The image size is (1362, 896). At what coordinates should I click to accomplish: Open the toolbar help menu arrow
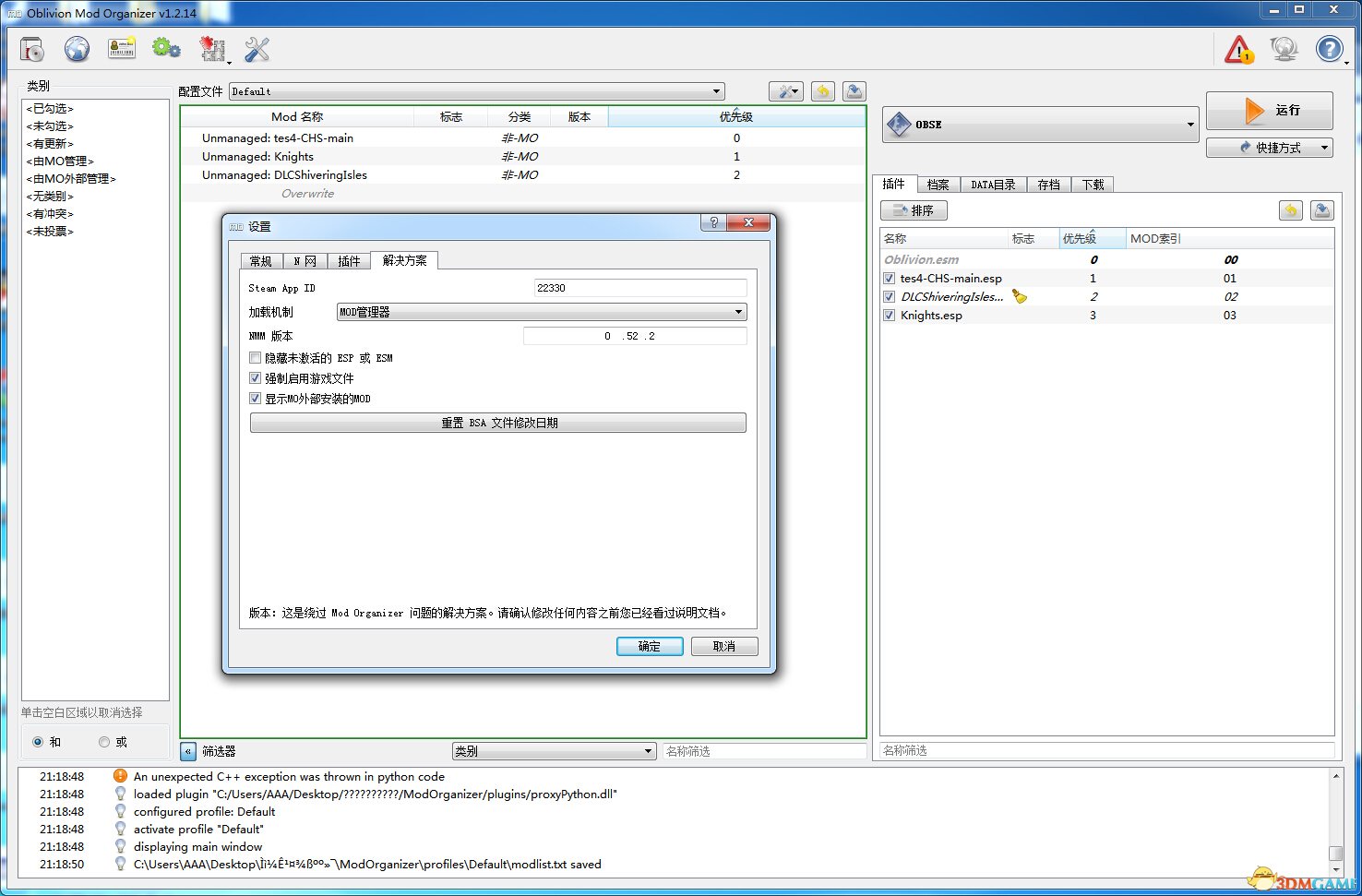(1347, 63)
